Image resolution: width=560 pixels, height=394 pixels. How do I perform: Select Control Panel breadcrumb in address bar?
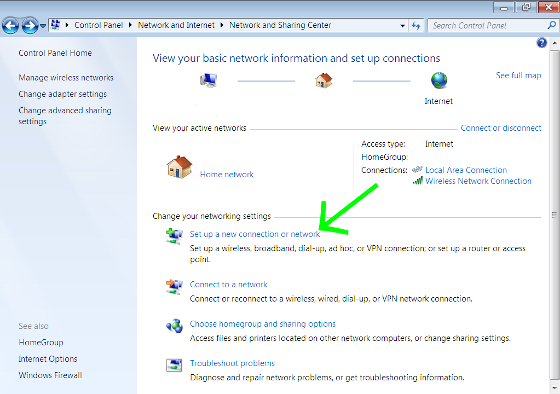[x=99, y=25]
